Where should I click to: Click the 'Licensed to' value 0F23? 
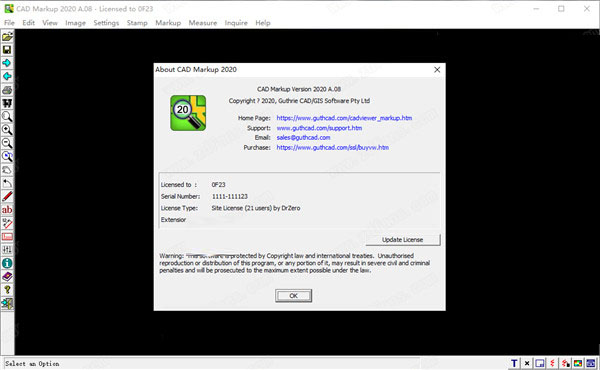[218, 185]
